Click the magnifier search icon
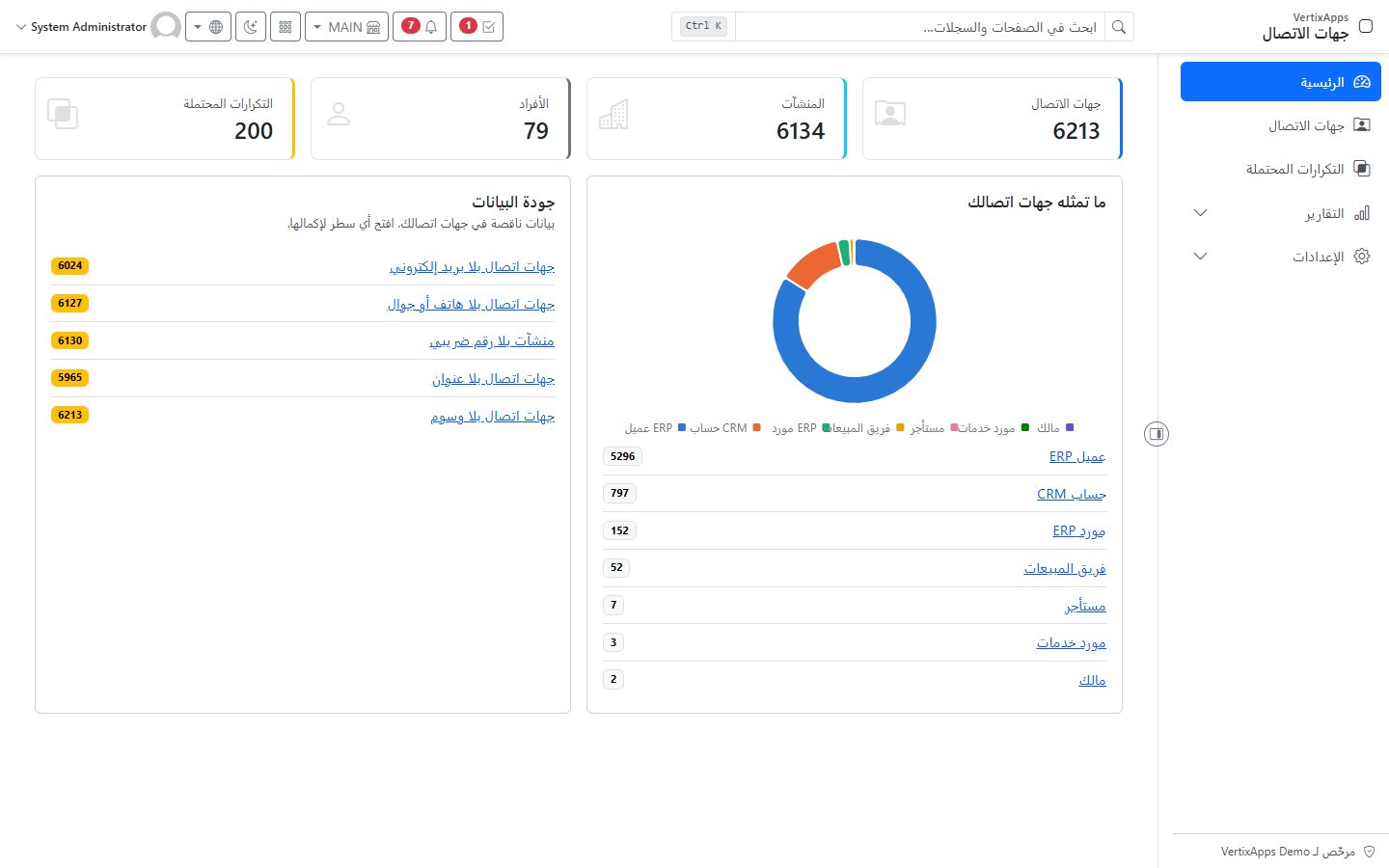 point(1119,27)
